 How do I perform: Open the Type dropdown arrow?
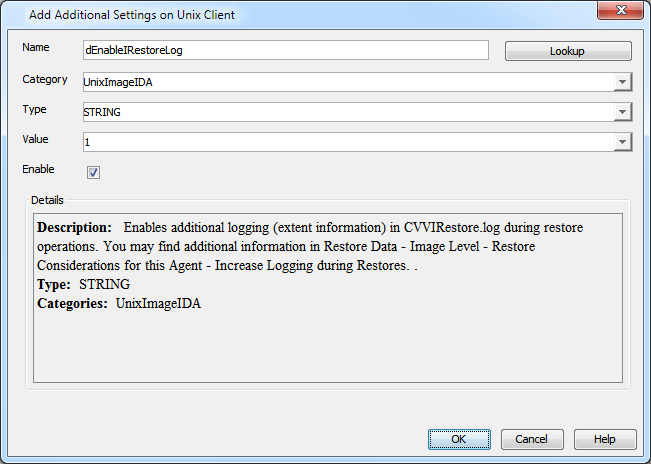(x=622, y=112)
